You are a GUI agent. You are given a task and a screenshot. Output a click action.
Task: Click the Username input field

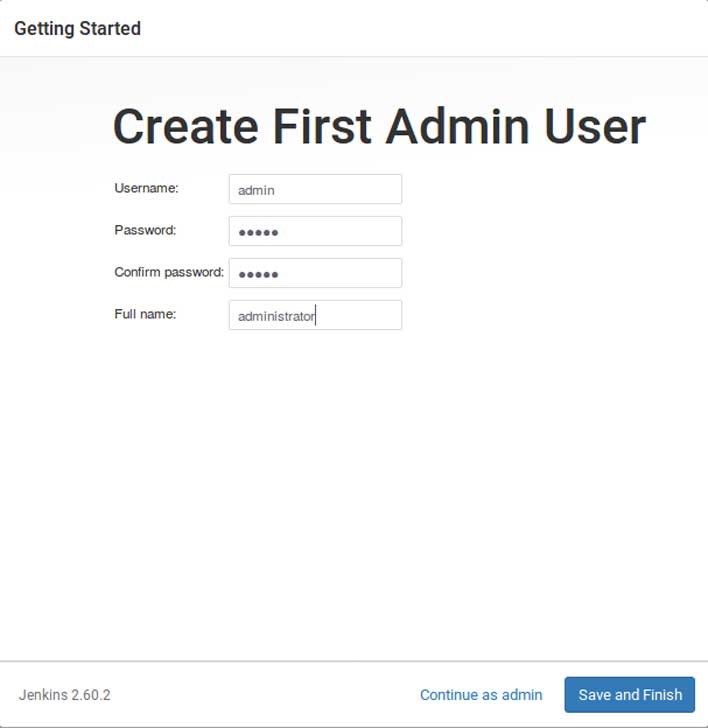coord(315,190)
